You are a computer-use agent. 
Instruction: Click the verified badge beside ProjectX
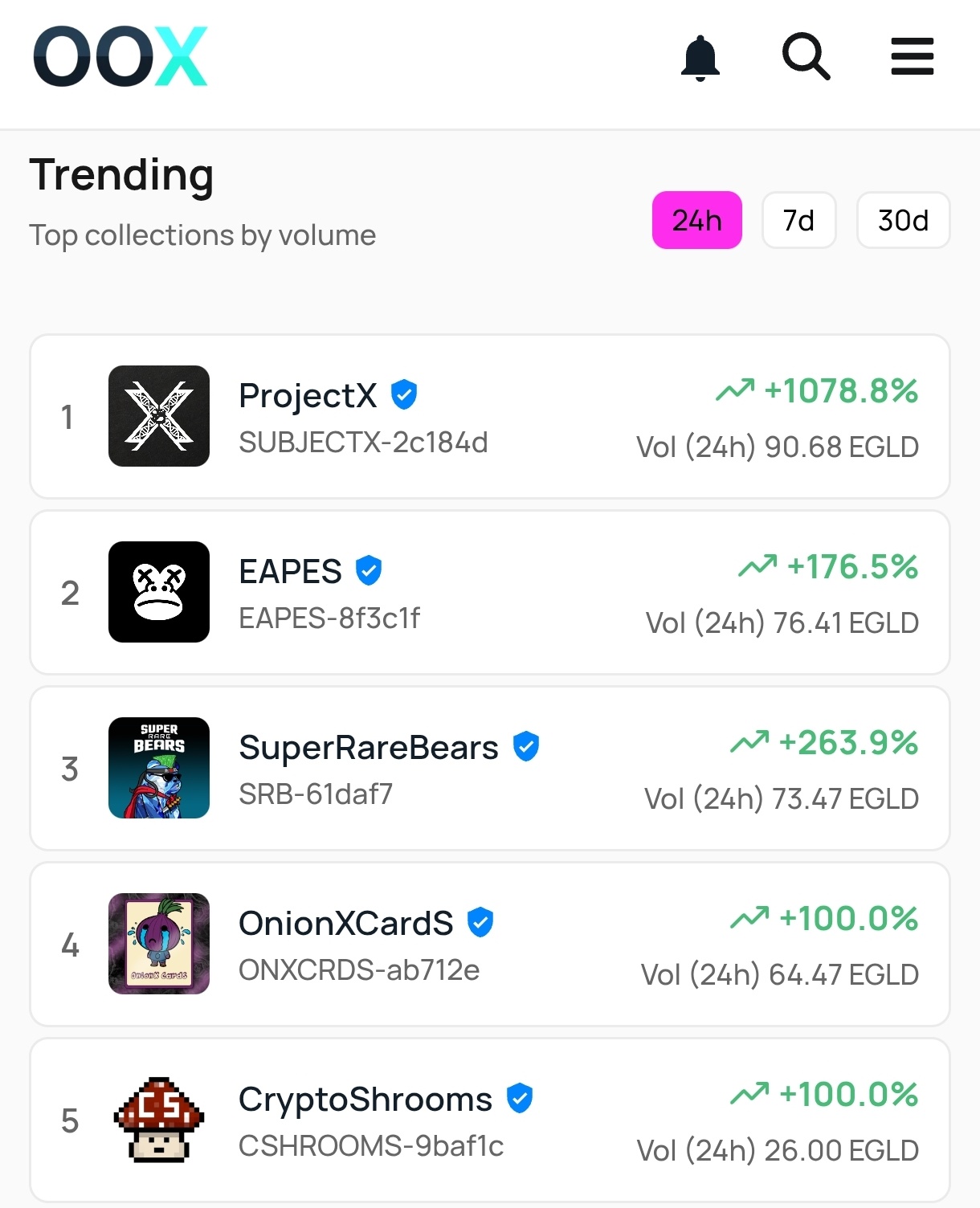[x=404, y=394]
